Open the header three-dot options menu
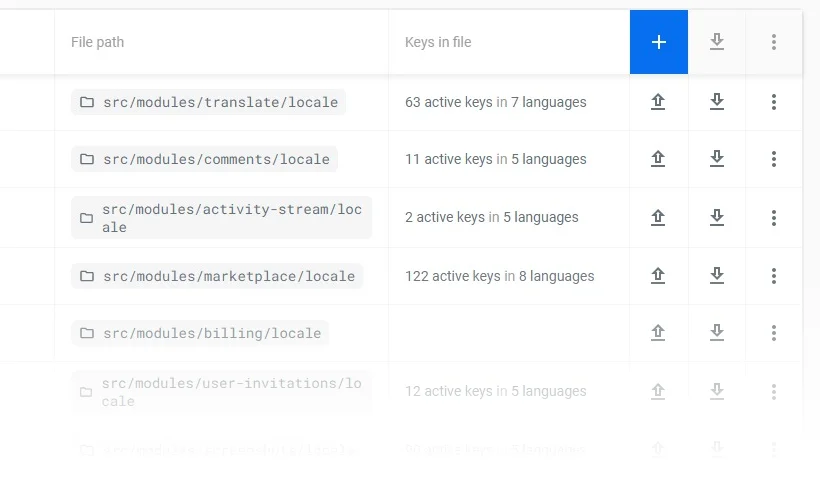This screenshot has width=820, height=479. click(774, 42)
